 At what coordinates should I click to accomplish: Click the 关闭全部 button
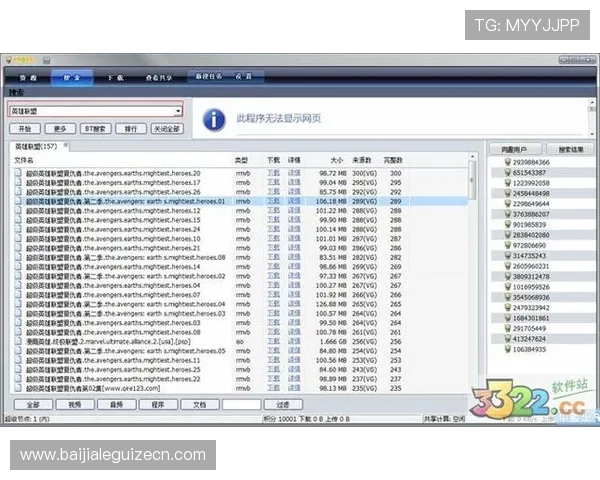click(x=167, y=129)
